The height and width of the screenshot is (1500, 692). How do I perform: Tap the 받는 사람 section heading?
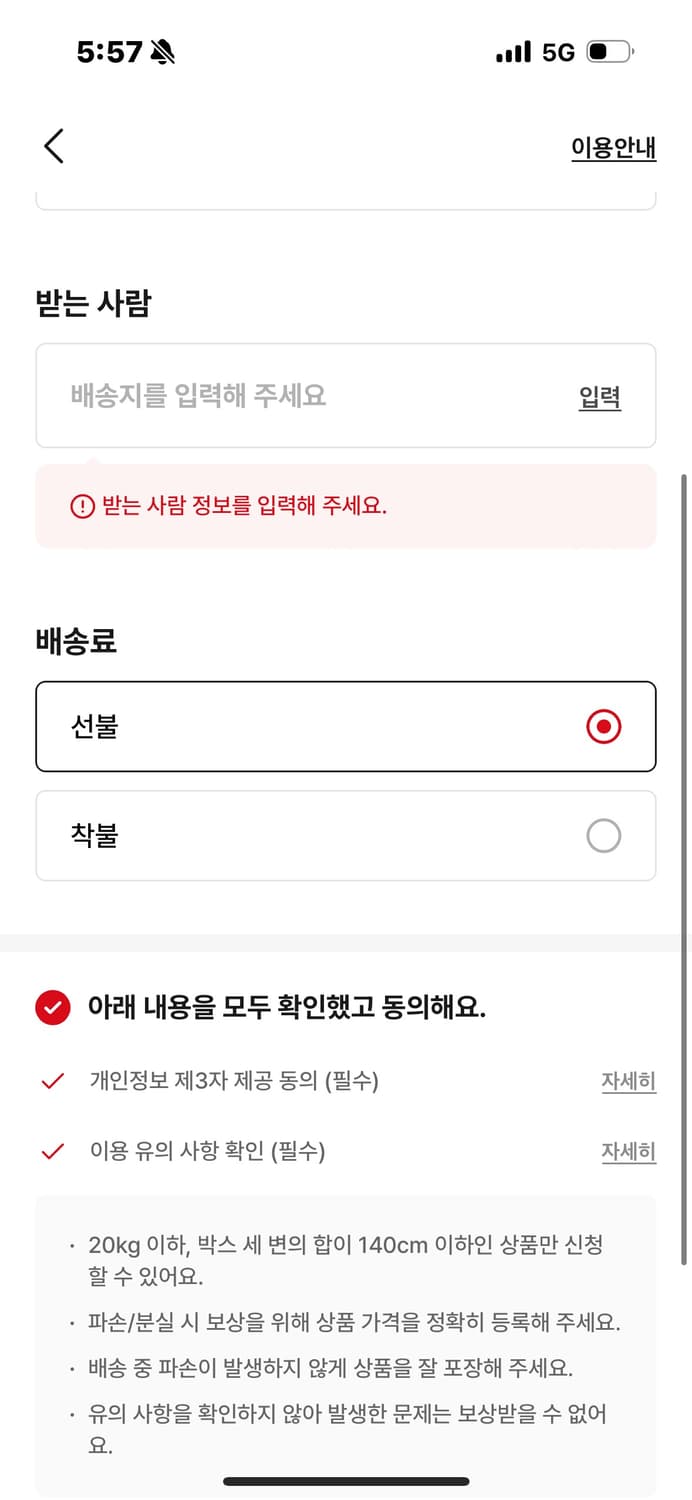tap(91, 302)
